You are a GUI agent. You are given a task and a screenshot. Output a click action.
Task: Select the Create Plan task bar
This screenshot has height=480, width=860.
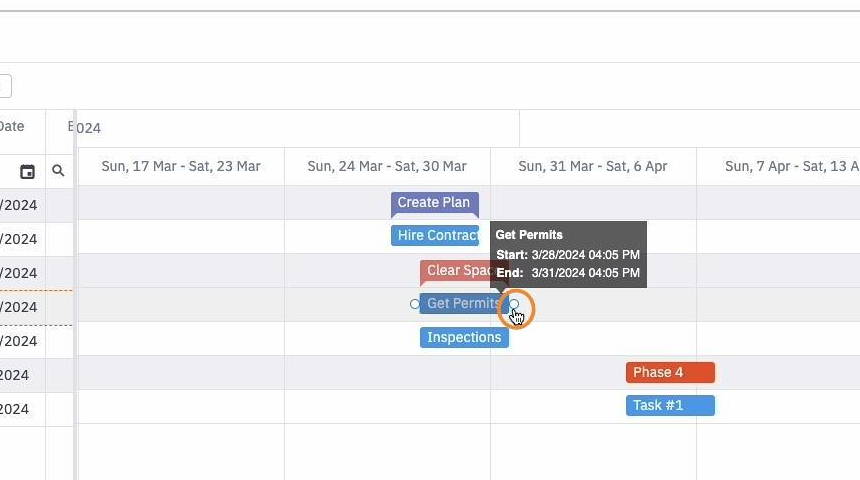435,203
